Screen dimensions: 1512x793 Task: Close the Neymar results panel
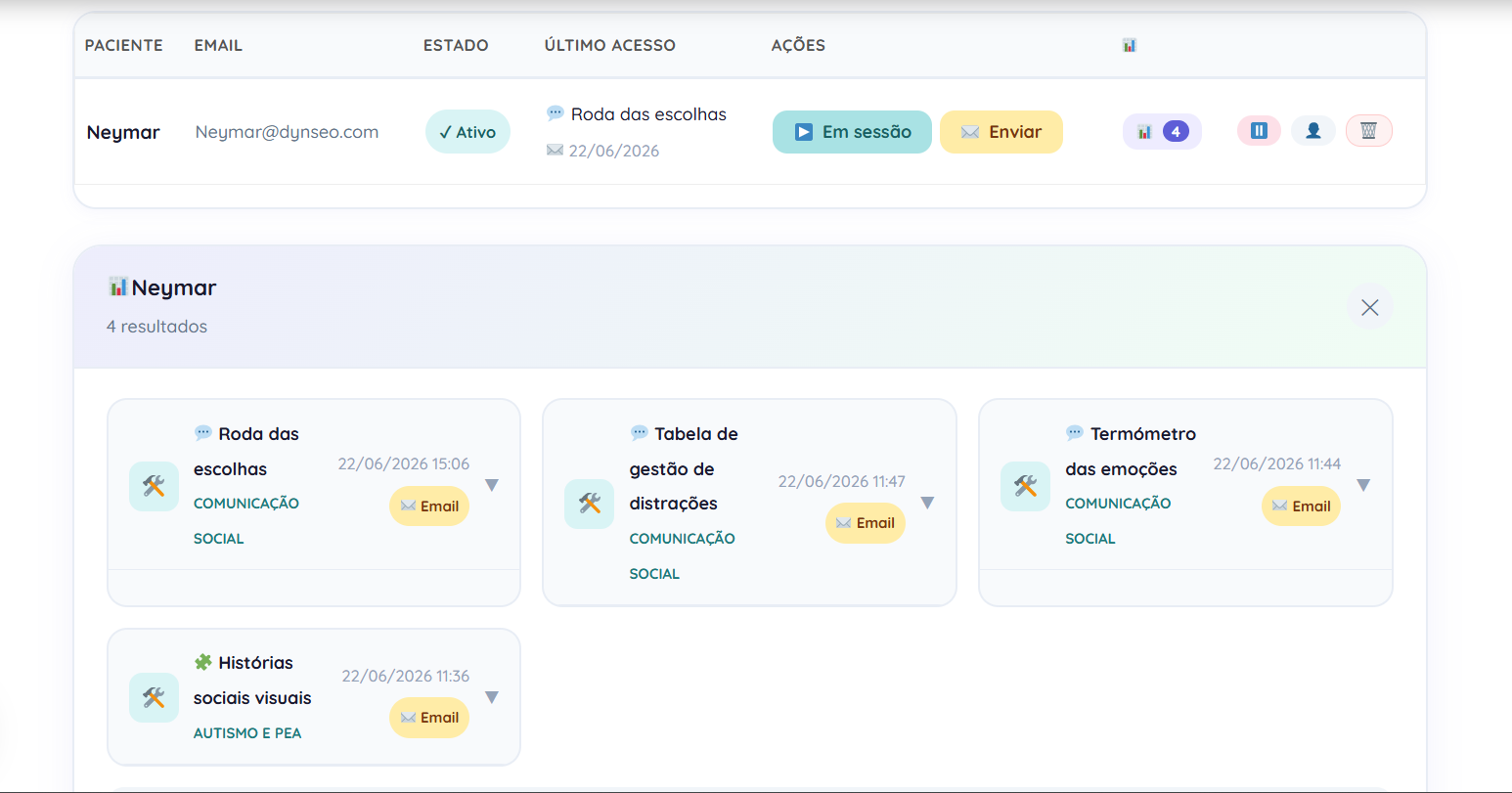tap(1370, 307)
